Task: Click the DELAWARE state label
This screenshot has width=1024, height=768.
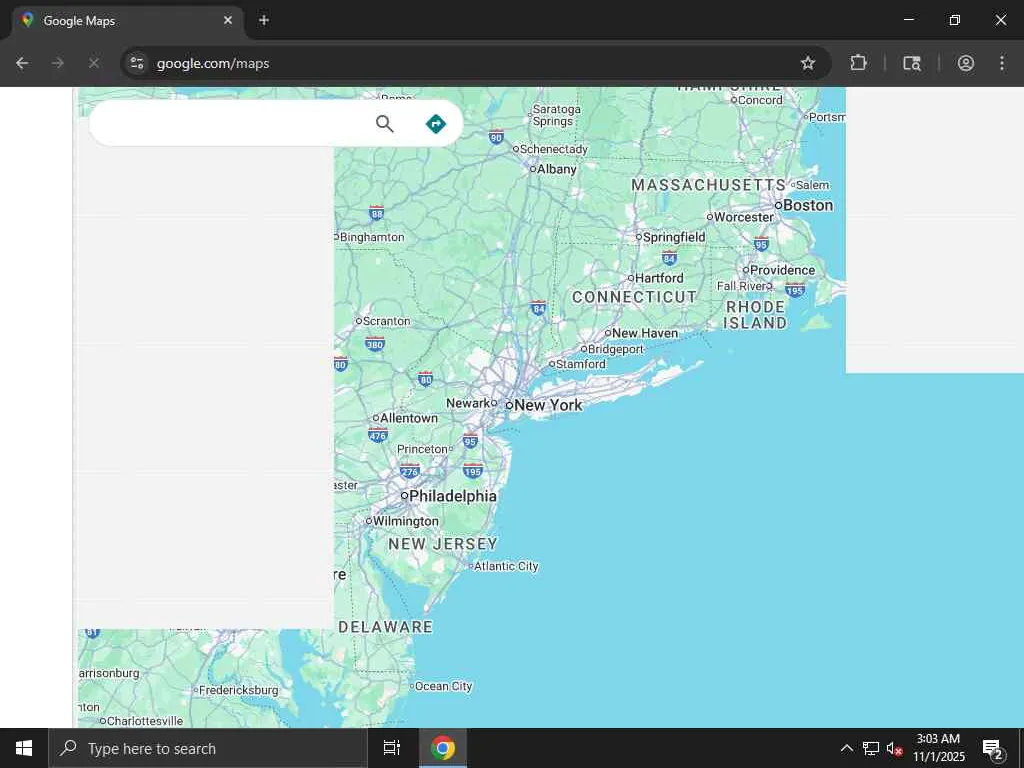Action: click(385, 627)
